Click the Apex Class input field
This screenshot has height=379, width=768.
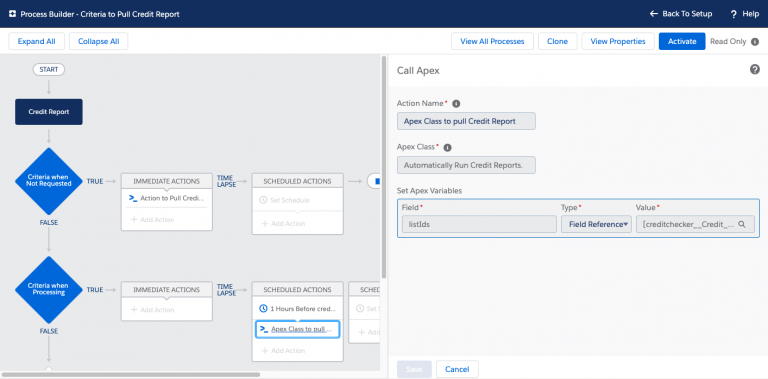coord(466,165)
